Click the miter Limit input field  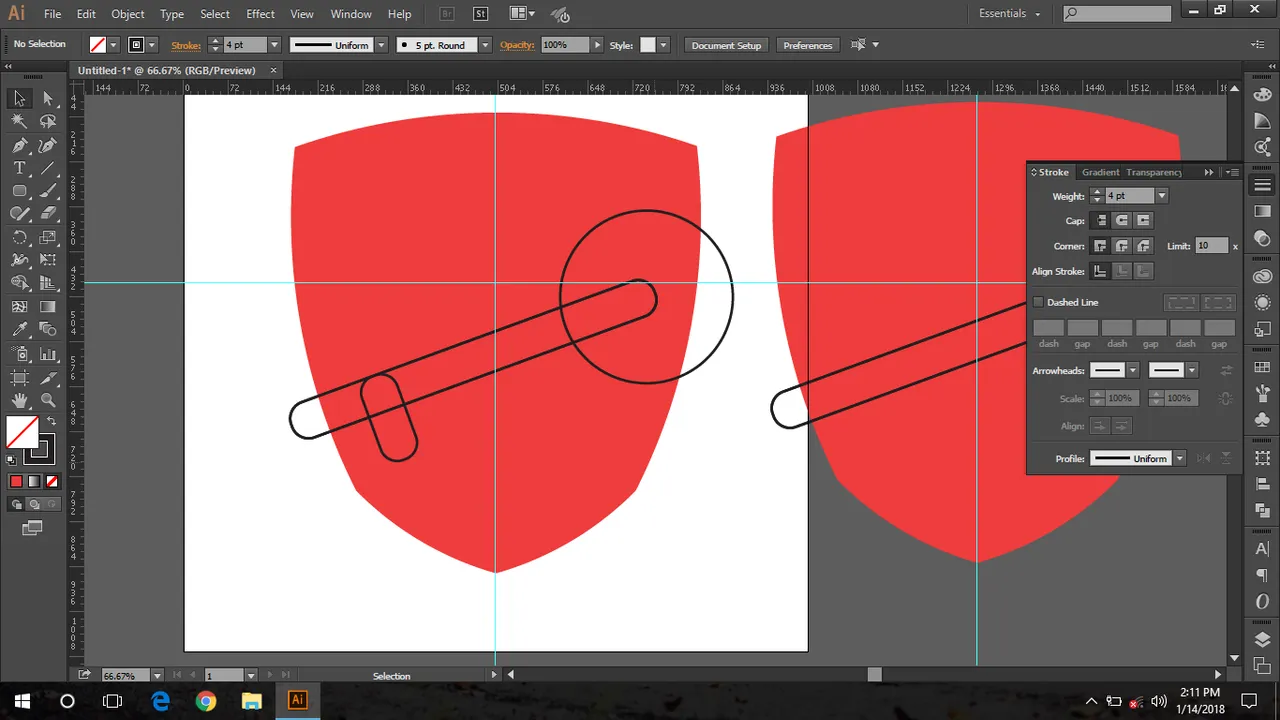click(x=1212, y=246)
